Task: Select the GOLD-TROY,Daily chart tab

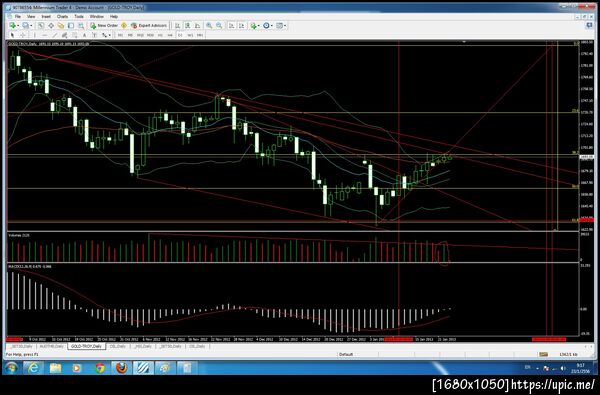Action: coord(86,346)
